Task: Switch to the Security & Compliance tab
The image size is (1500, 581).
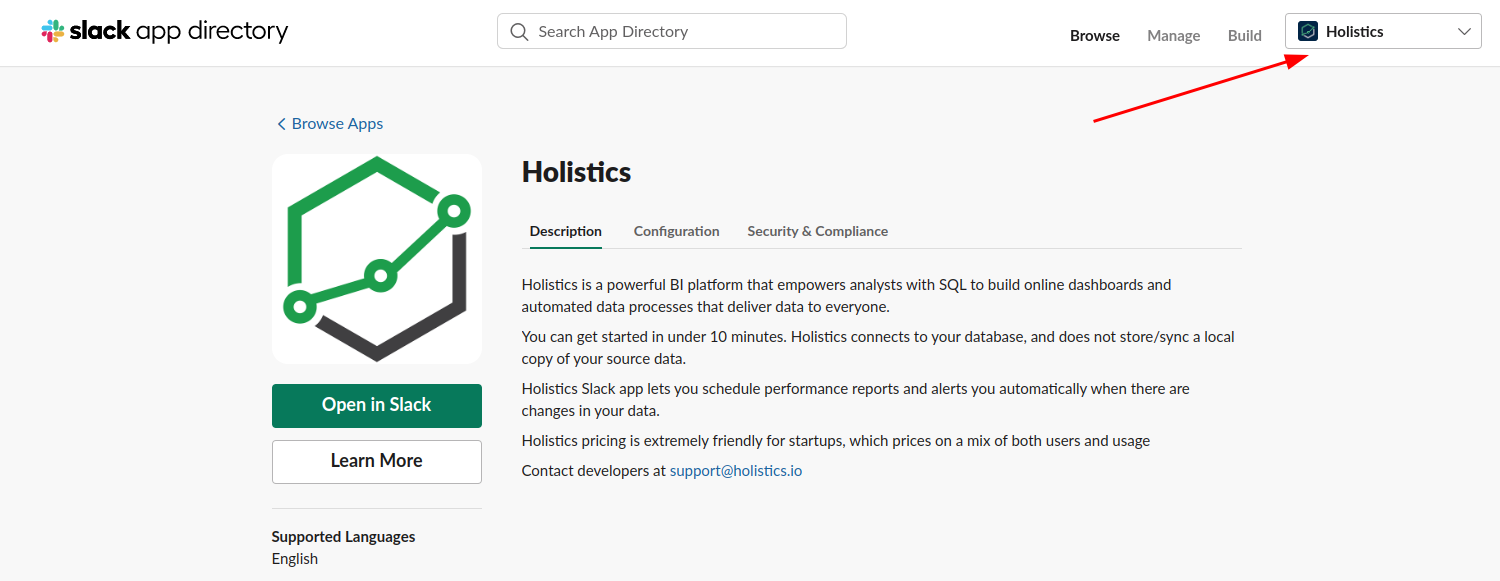Action: tap(818, 231)
